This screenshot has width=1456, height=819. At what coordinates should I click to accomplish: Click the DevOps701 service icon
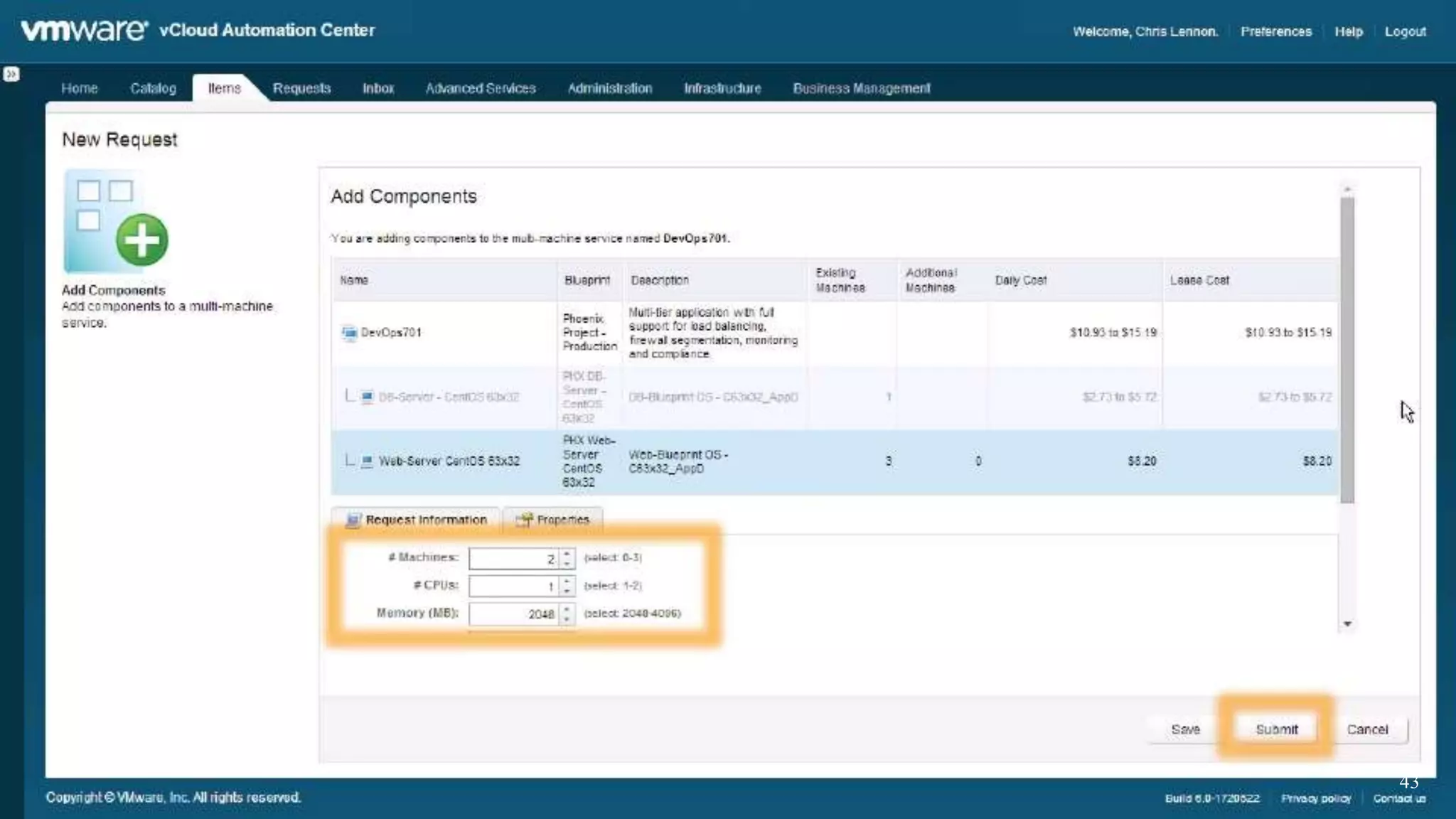(x=349, y=333)
